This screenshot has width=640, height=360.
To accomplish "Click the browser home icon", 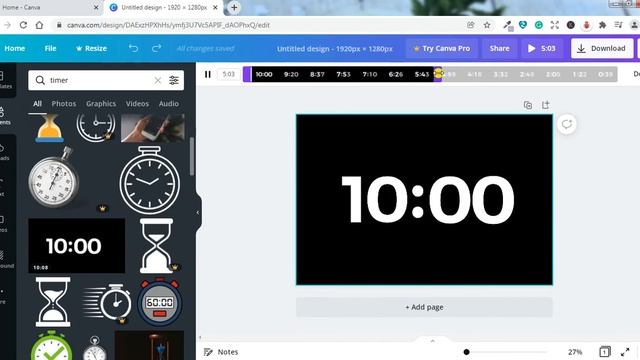I will (39, 25).
